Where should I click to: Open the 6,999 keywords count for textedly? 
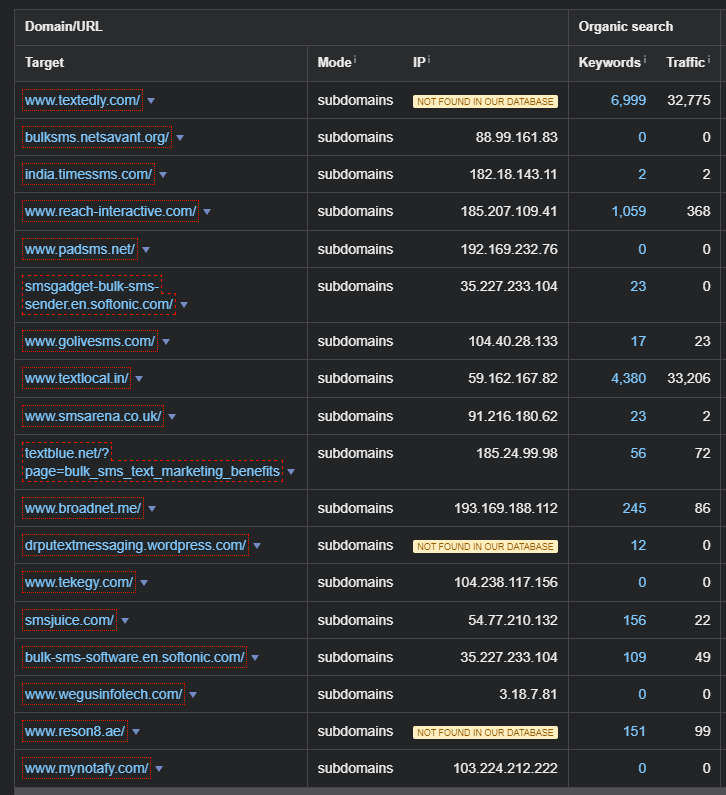click(629, 100)
